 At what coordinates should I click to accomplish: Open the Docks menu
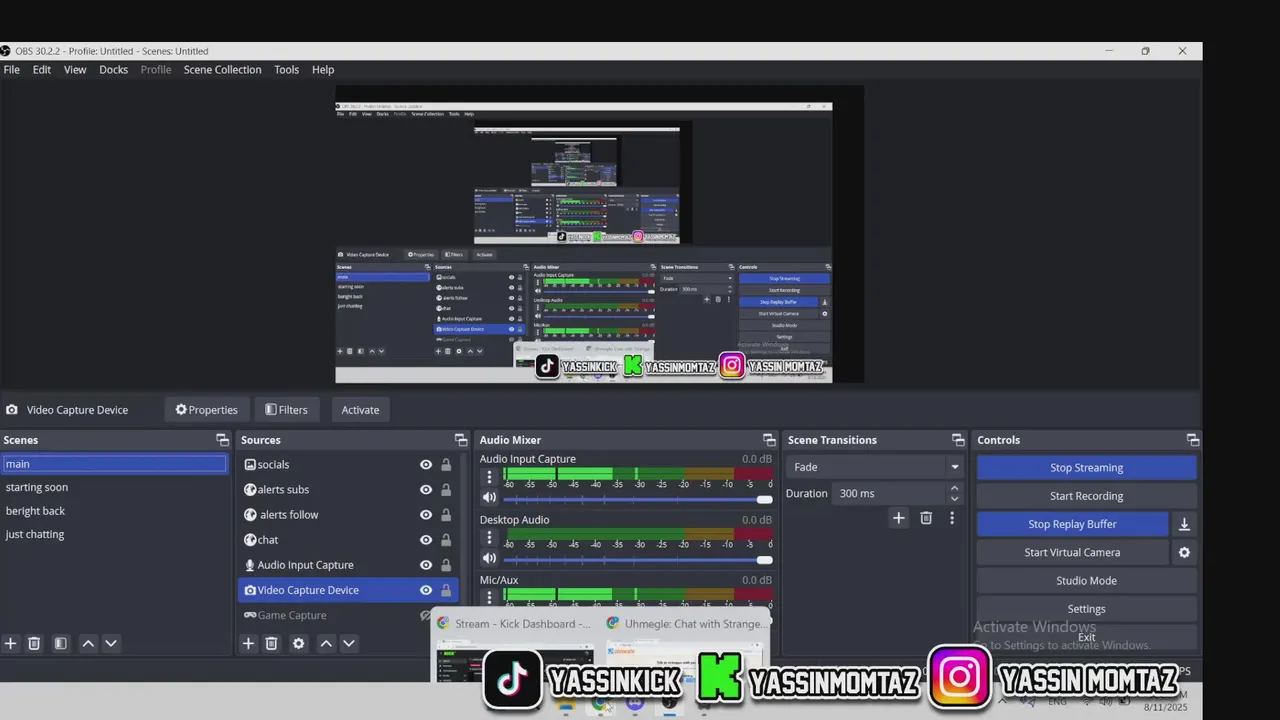114,70
